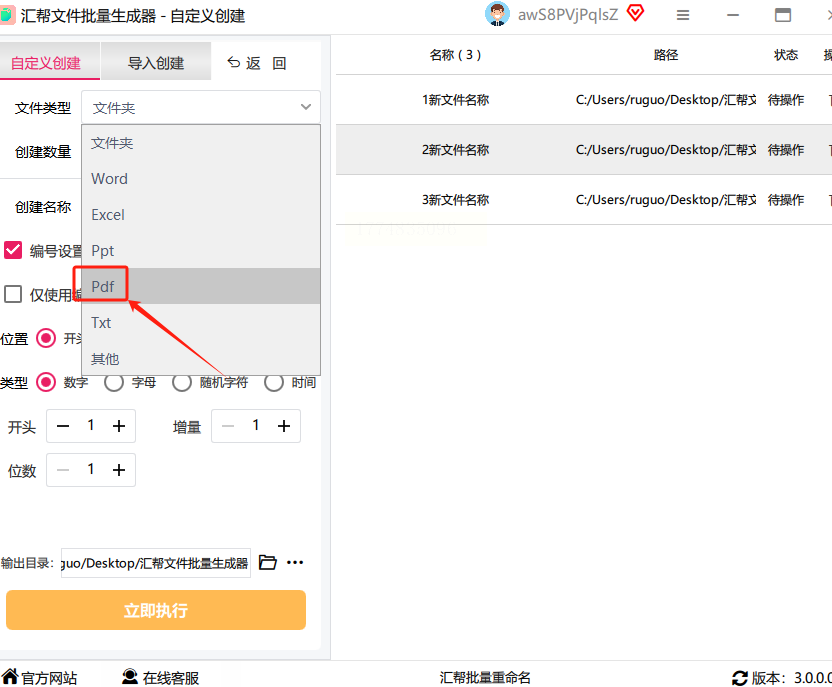Select the row 2新文件名称
This screenshot has width=832, height=687.
(x=584, y=150)
